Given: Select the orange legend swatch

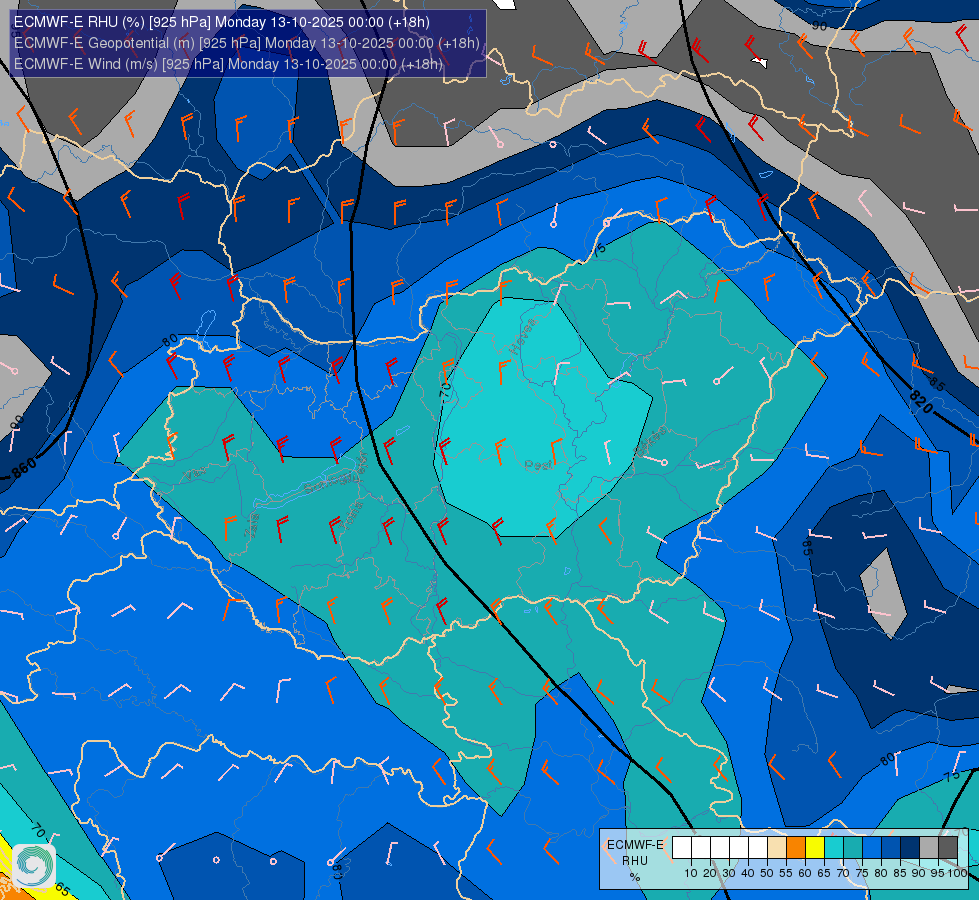Looking at the screenshot, I should (795, 848).
